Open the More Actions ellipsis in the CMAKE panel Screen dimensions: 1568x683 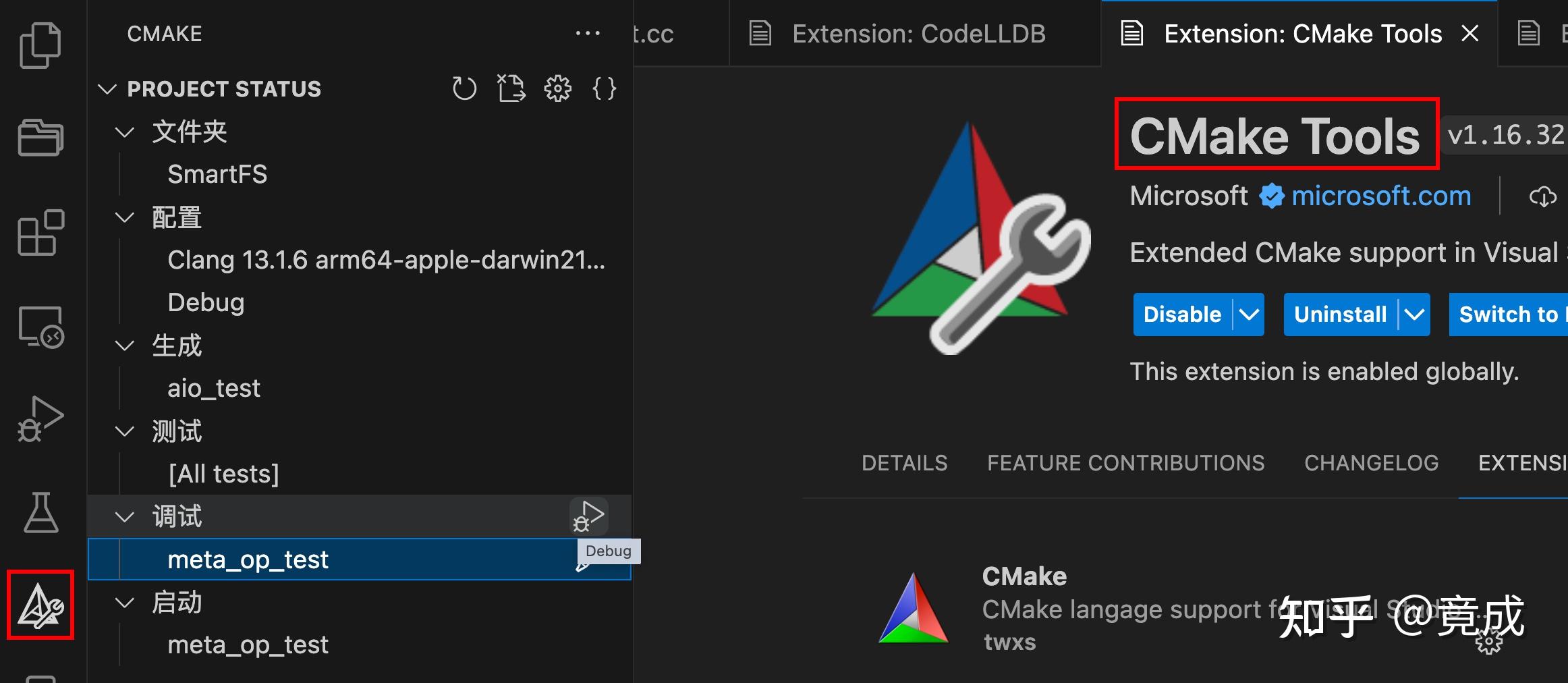point(588,33)
